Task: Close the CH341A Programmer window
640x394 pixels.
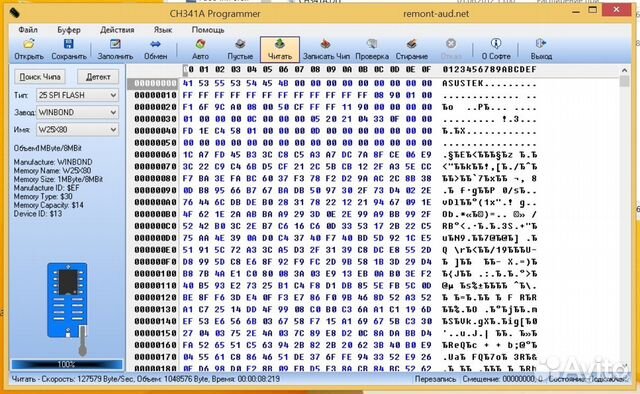Action: [616, 10]
